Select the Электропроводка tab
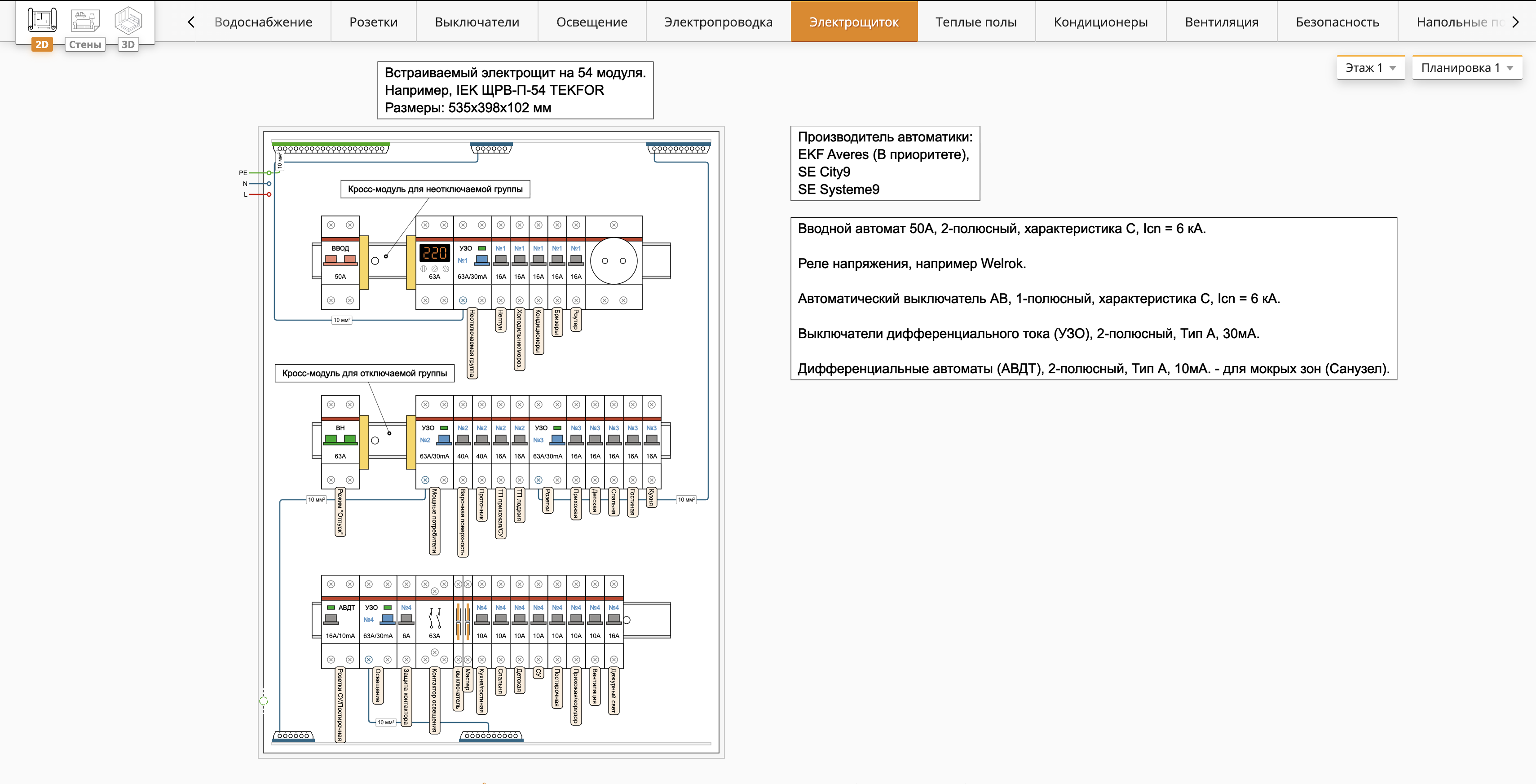 pyautogui.click(x=718, y=22)
